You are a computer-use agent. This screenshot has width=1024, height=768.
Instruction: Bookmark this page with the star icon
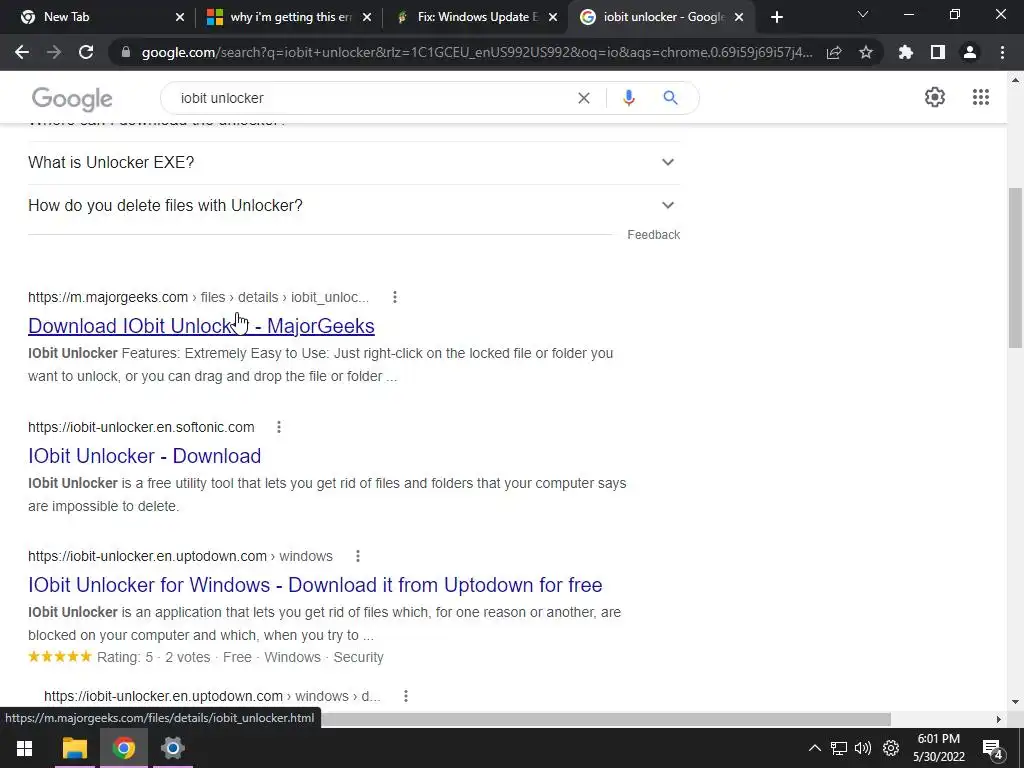[866, 52]
